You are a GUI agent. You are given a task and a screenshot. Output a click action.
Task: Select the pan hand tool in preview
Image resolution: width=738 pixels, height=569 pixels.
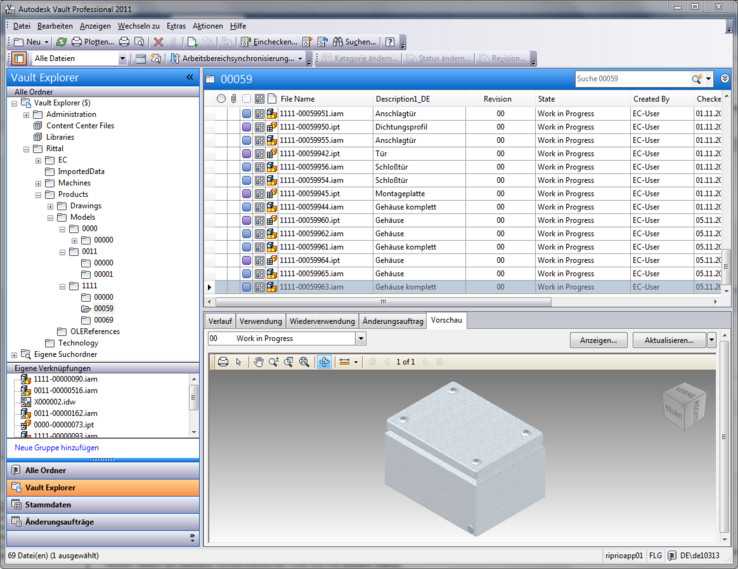pos(258,361)
